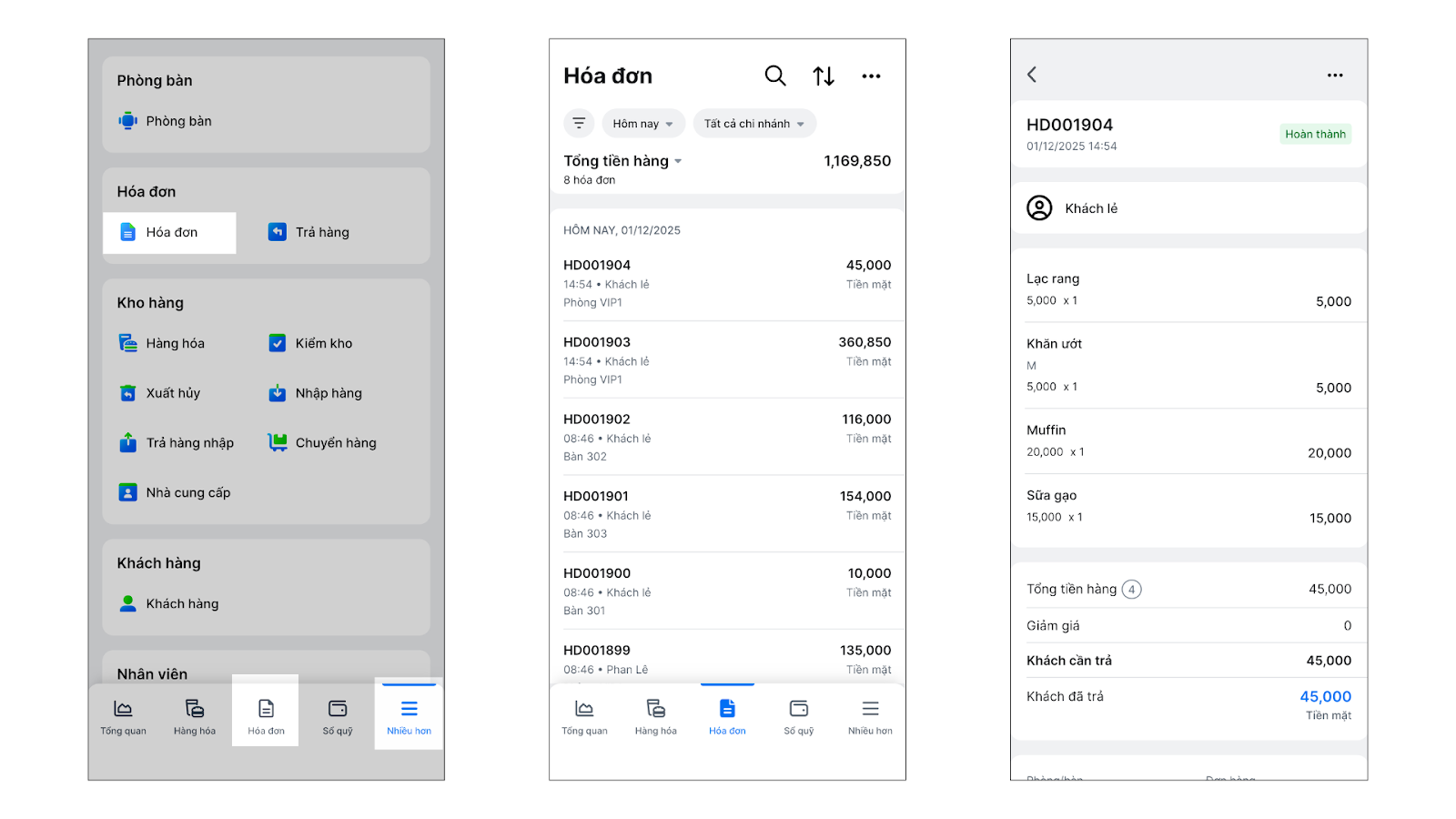This screenshot has height=819, width=1456.
Task: Search invoices with the magnifier icon
Action: pyautogui.click(x=775, y=76)
